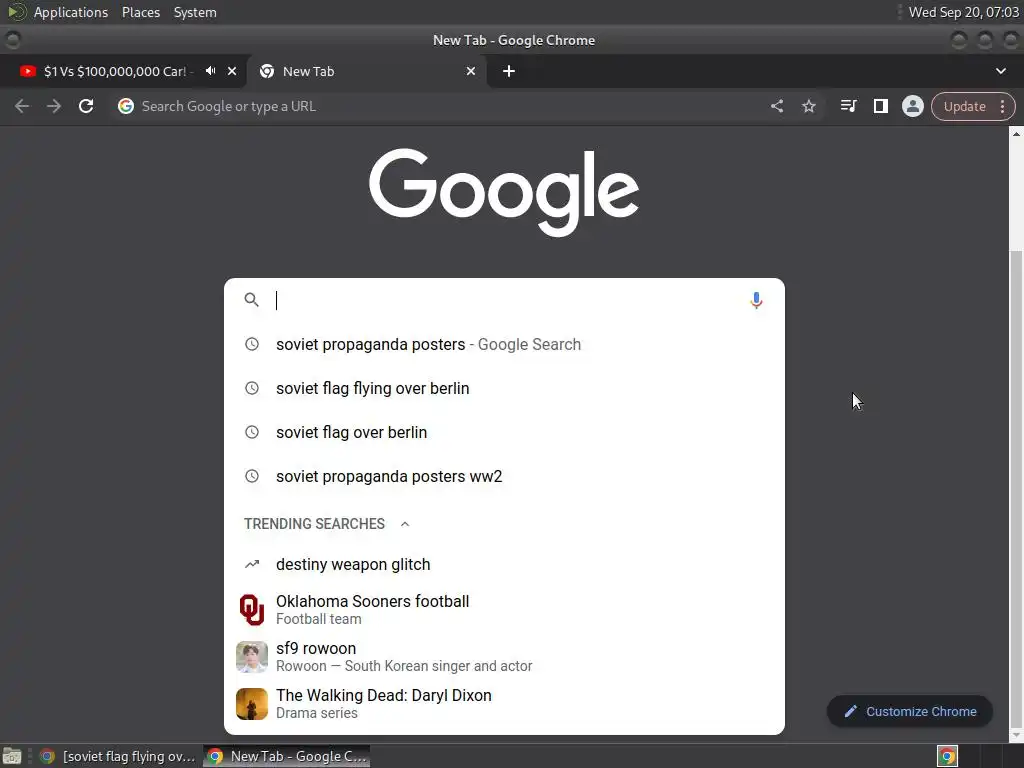Open the side panel icon
1024x768 pixels.
(880, 106)
